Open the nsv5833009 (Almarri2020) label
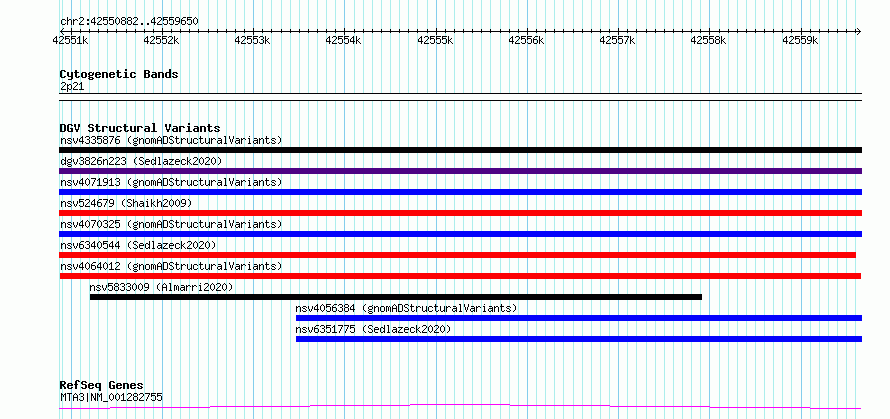Viewport: 890px width, 419px height. point(161,287)
